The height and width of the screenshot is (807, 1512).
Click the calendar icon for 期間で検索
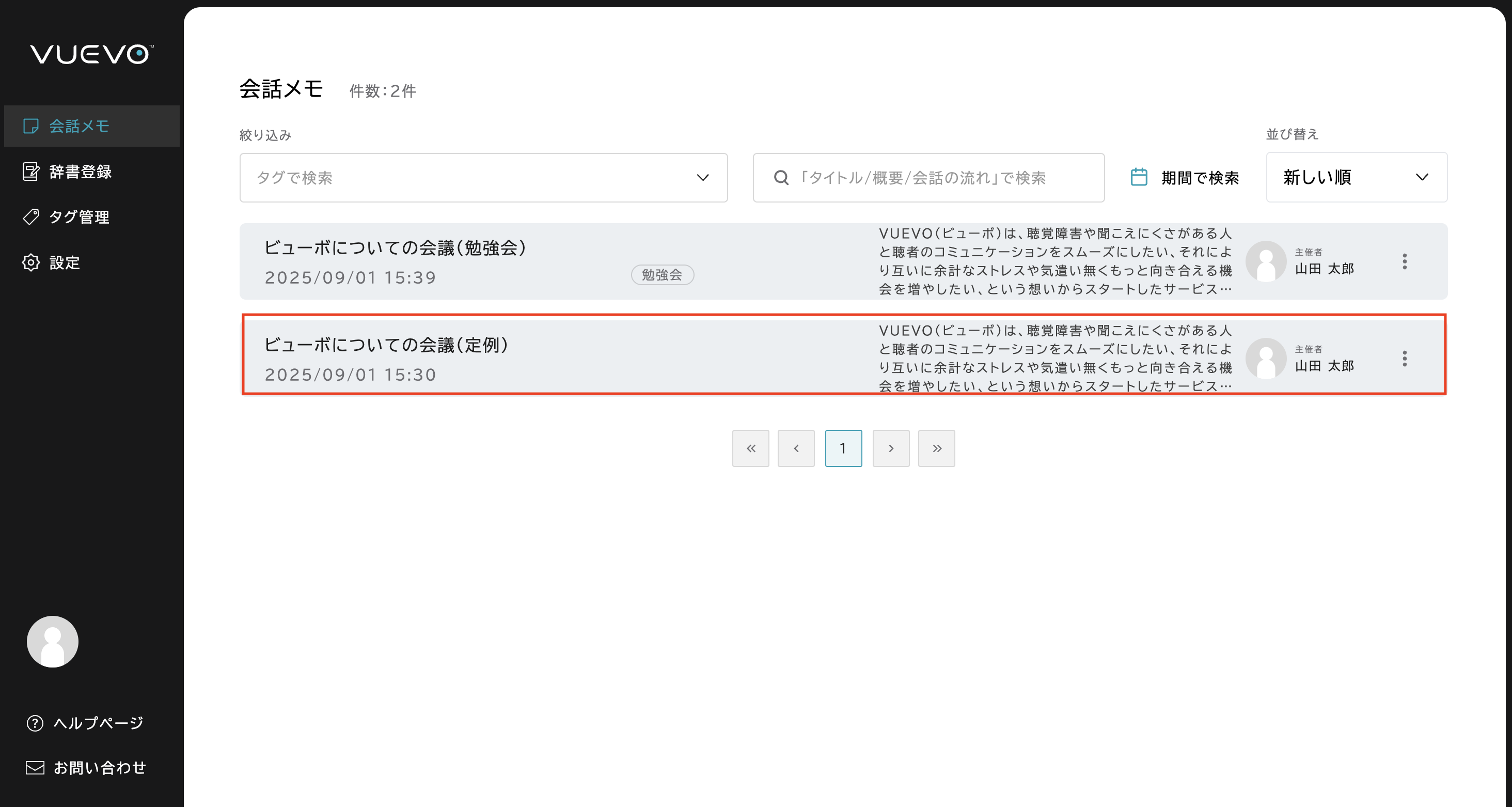[x=1139, y=177]
